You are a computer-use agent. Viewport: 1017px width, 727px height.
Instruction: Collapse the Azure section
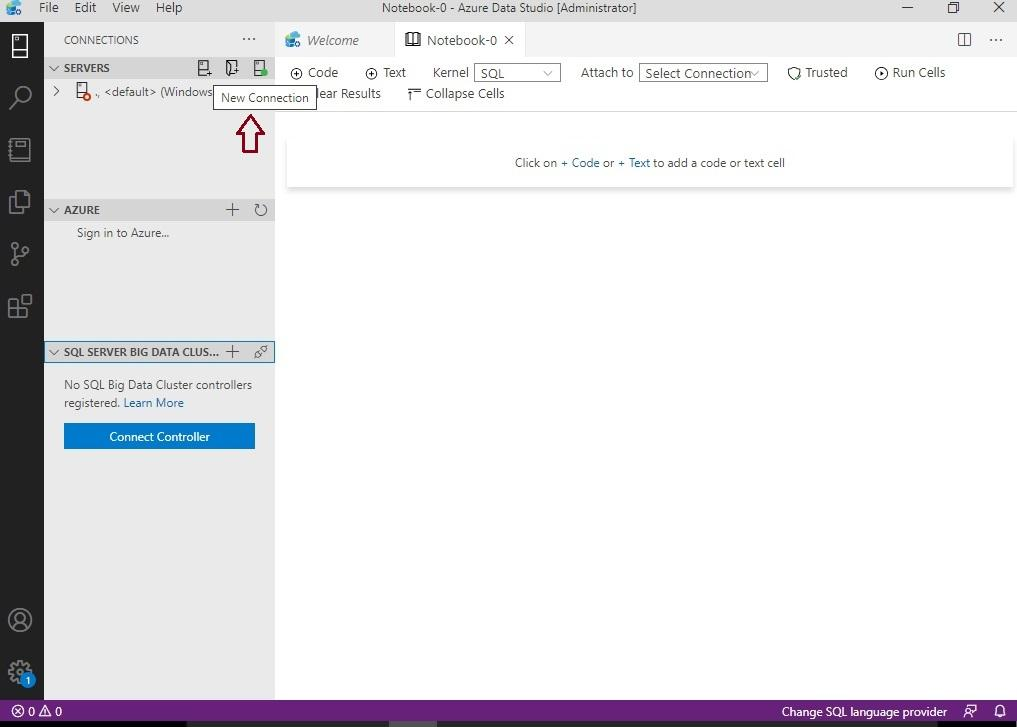pyautogui.click(x=54, y=210)
